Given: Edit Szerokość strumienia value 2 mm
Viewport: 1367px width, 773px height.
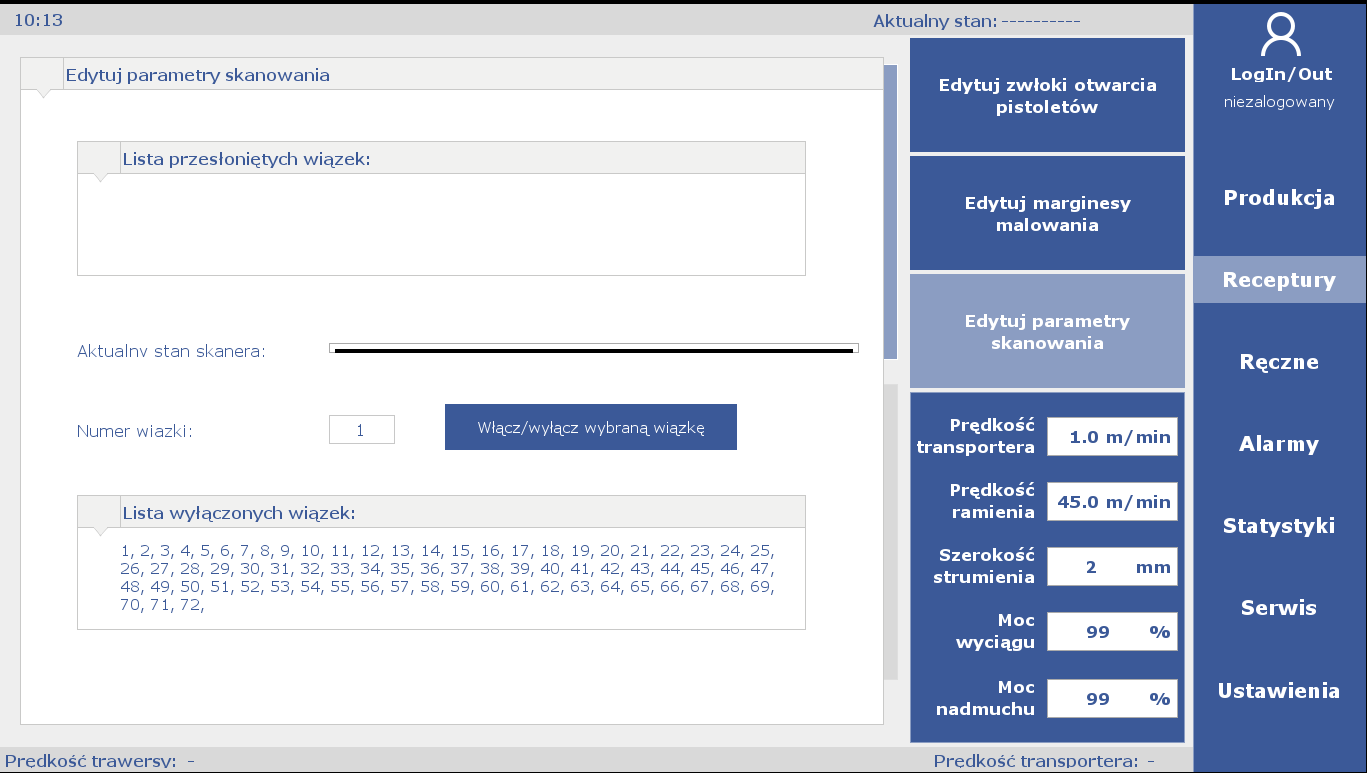Looking at the screenshot, I should (1112, 567).
